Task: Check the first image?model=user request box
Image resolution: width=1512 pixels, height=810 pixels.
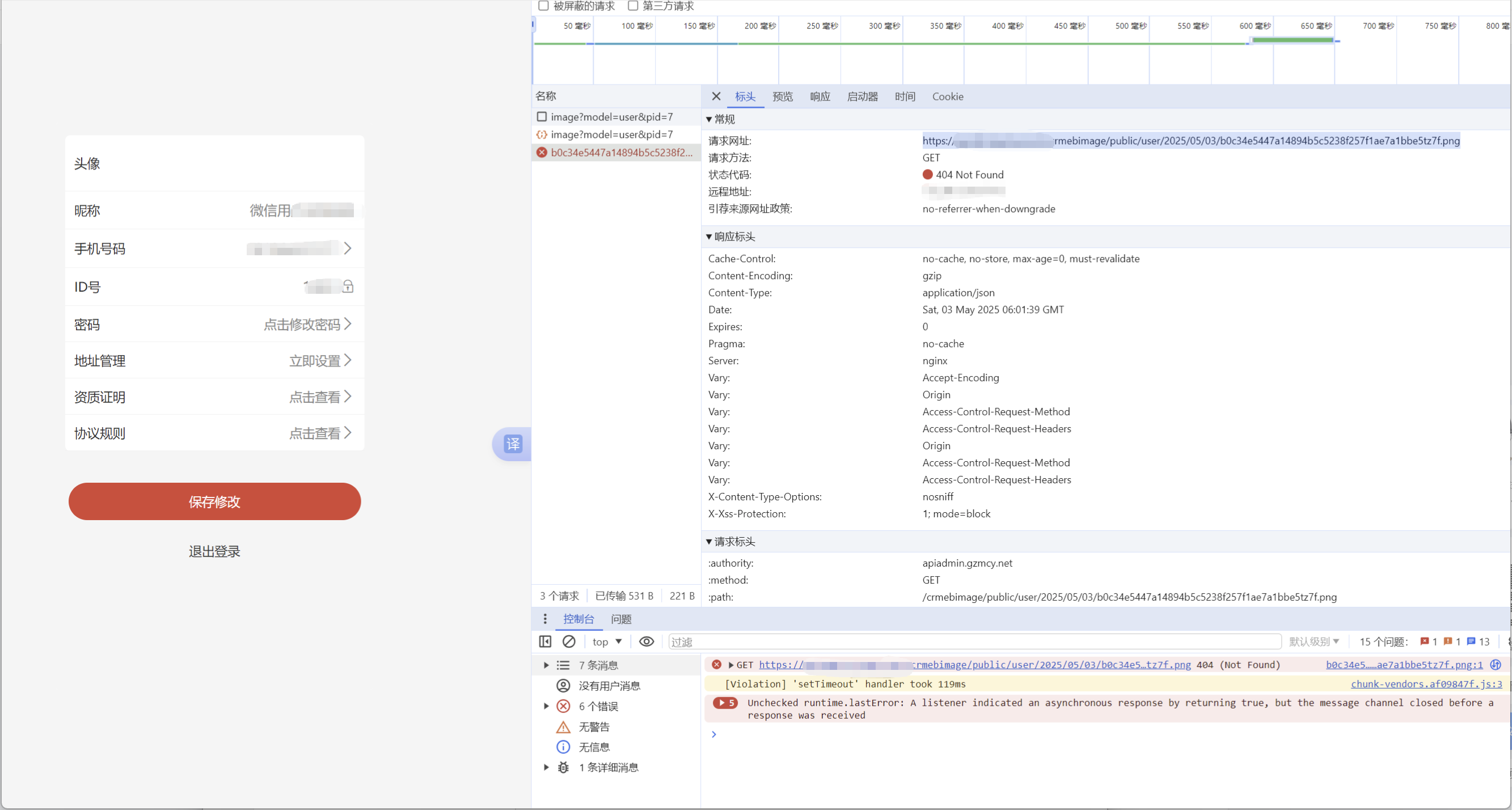Action: (x=542, y=117)
